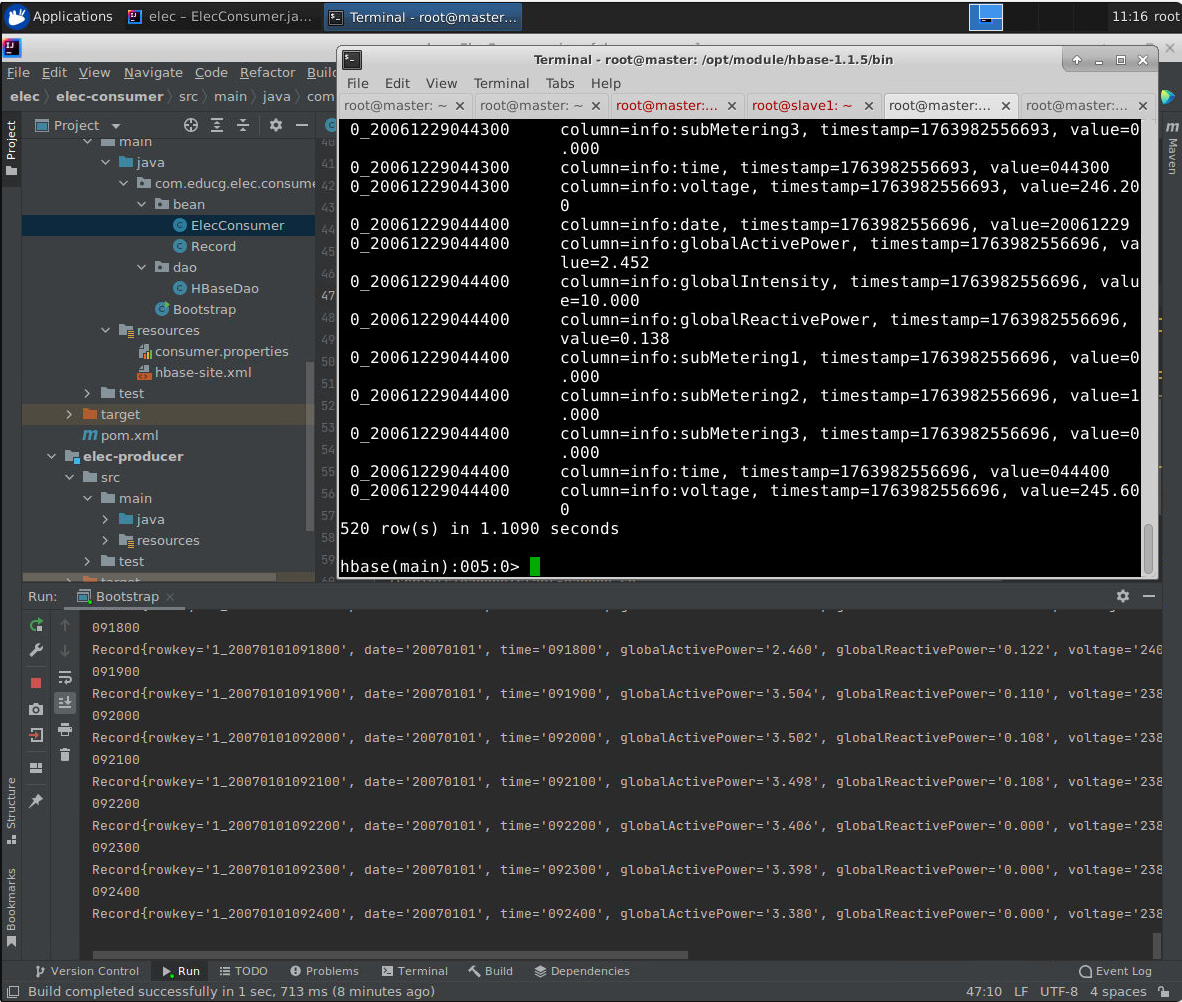The width and height of the screenshot is (1182, 1002).
Task: Stop the running Bootstrap process
Action: tap(36, 682)
